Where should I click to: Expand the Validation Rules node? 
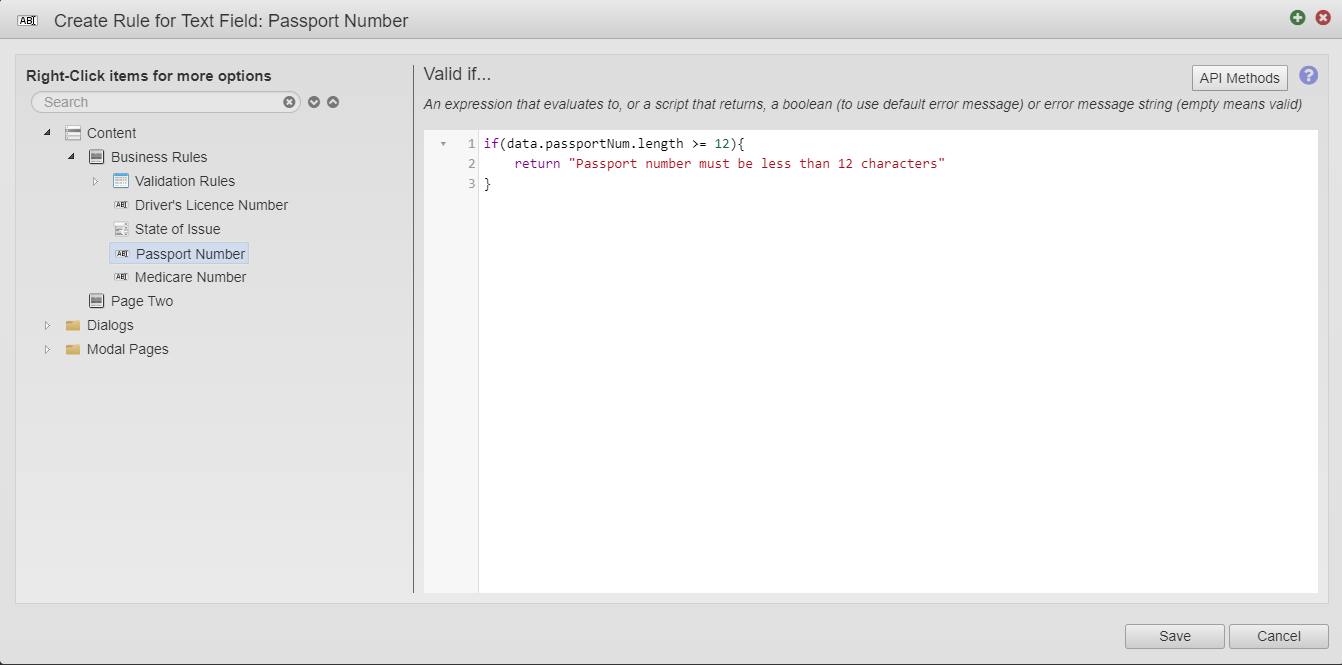[x=95, y=181]
